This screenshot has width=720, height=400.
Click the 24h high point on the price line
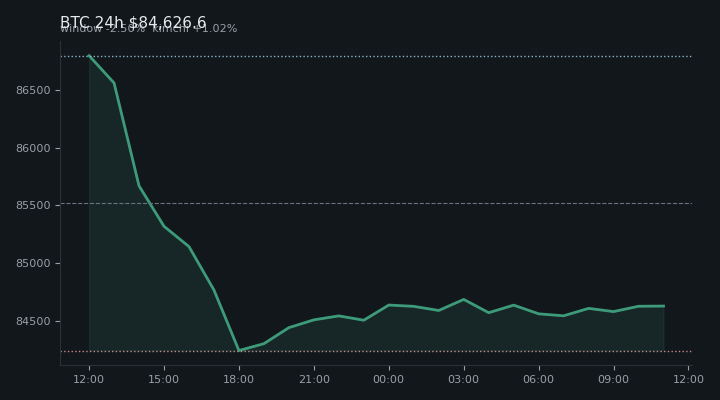89,56
